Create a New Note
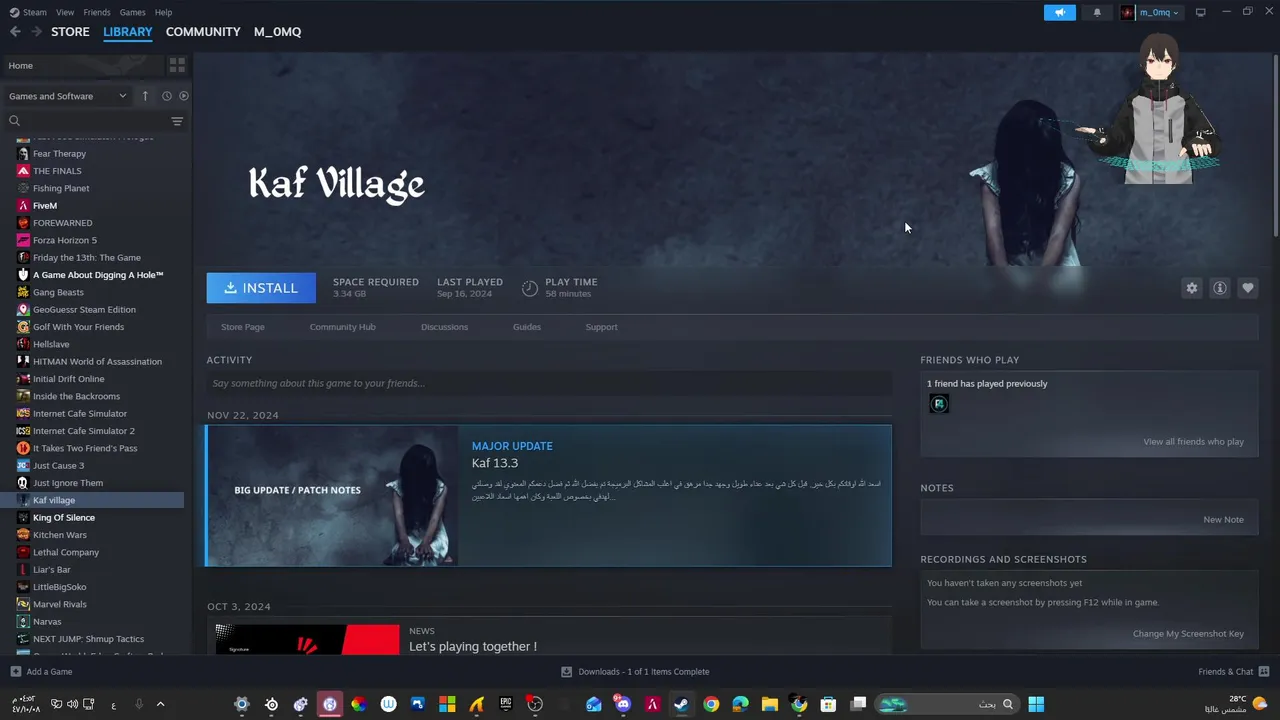This screenshot has width=1280, height=720. click(x=1223, y=520)
